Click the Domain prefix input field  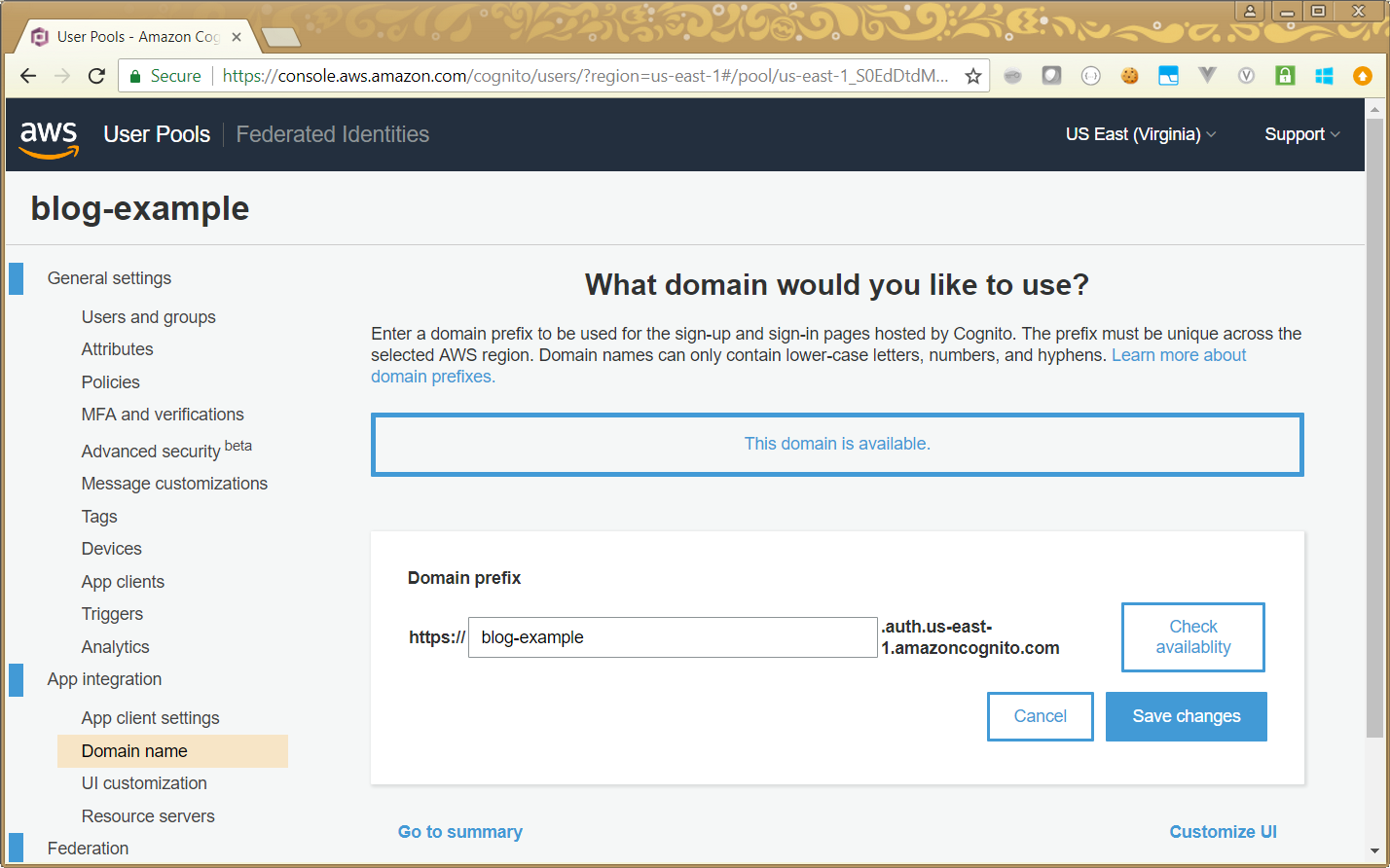tap(672, 637)
